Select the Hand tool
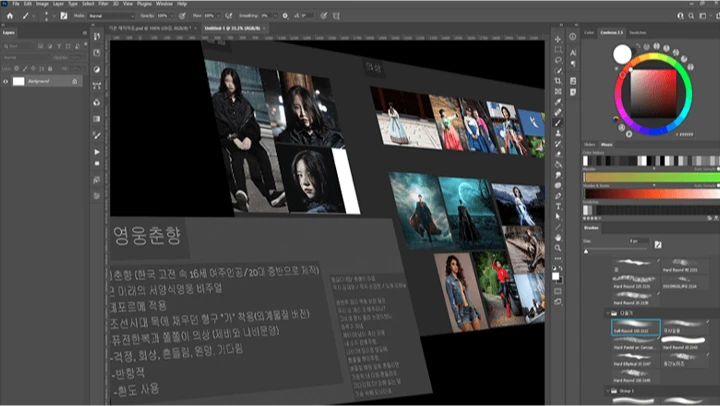The height and width of the screenshot is (406, 720). coord(558,237)
